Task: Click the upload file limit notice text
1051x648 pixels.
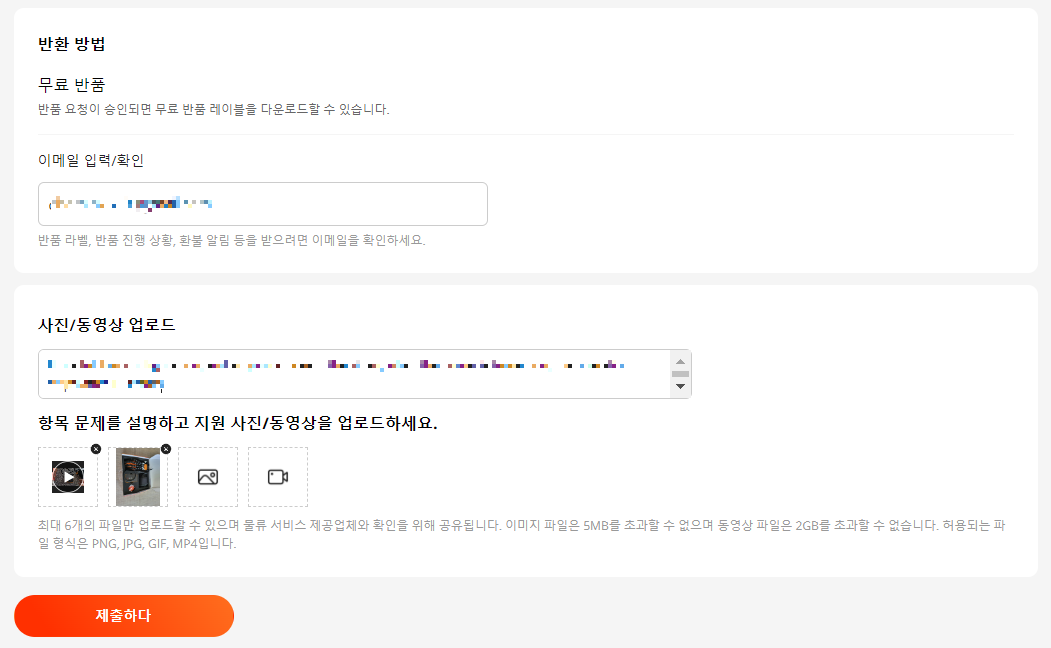Action: click(x=521, y=534)
